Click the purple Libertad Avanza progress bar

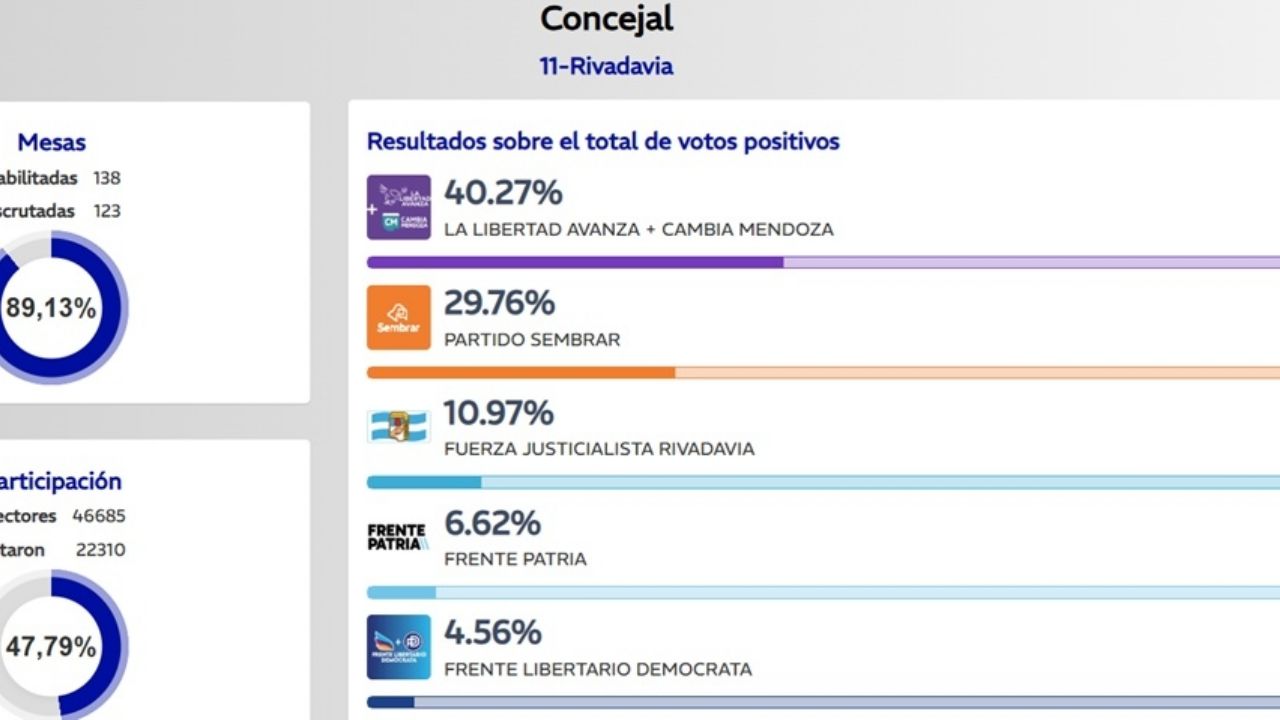coord(575,263)
